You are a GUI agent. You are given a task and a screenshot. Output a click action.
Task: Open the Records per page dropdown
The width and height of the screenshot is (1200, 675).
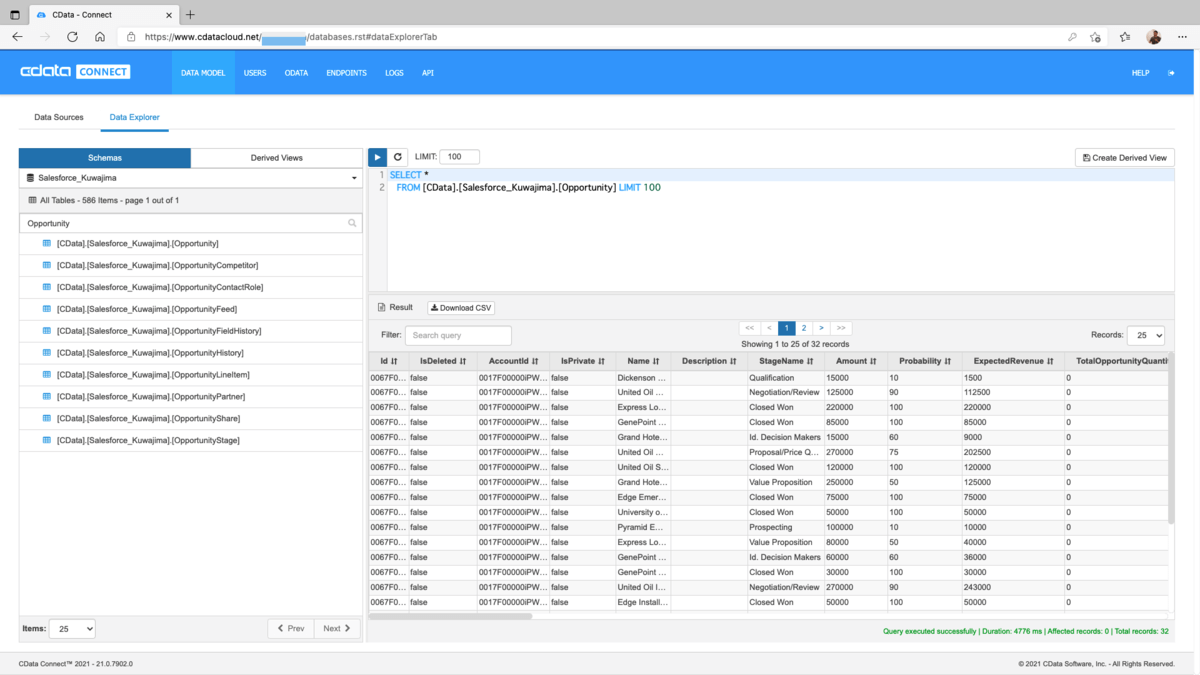pos(1145,336)
